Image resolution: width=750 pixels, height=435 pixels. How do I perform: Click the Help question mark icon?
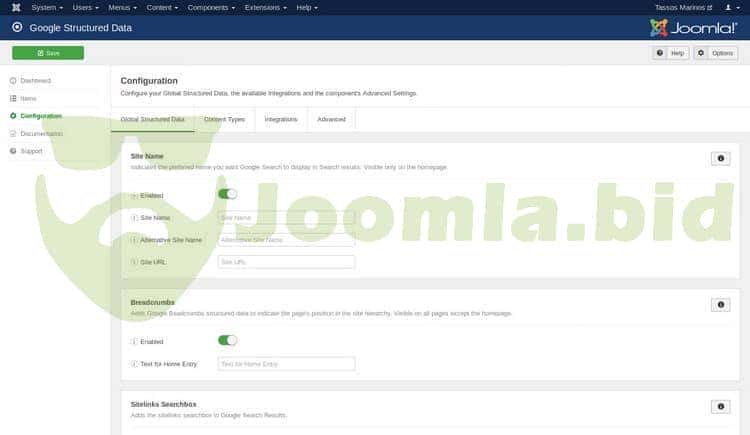[660, 53]
